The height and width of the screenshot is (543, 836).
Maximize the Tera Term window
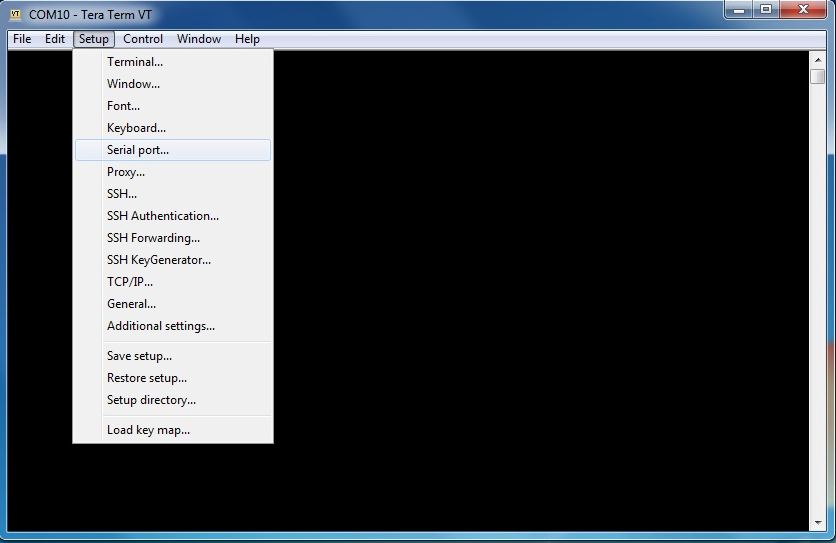pyautogui.click(x=766, y=10)
